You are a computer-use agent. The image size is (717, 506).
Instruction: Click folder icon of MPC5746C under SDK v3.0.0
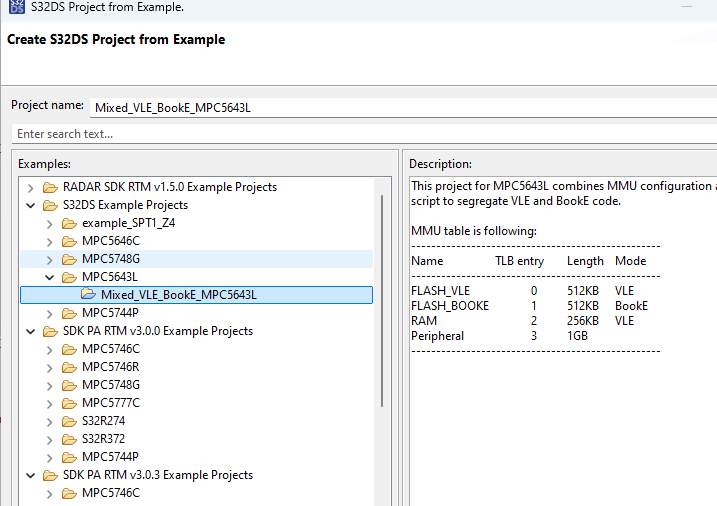tap(69, 349)
